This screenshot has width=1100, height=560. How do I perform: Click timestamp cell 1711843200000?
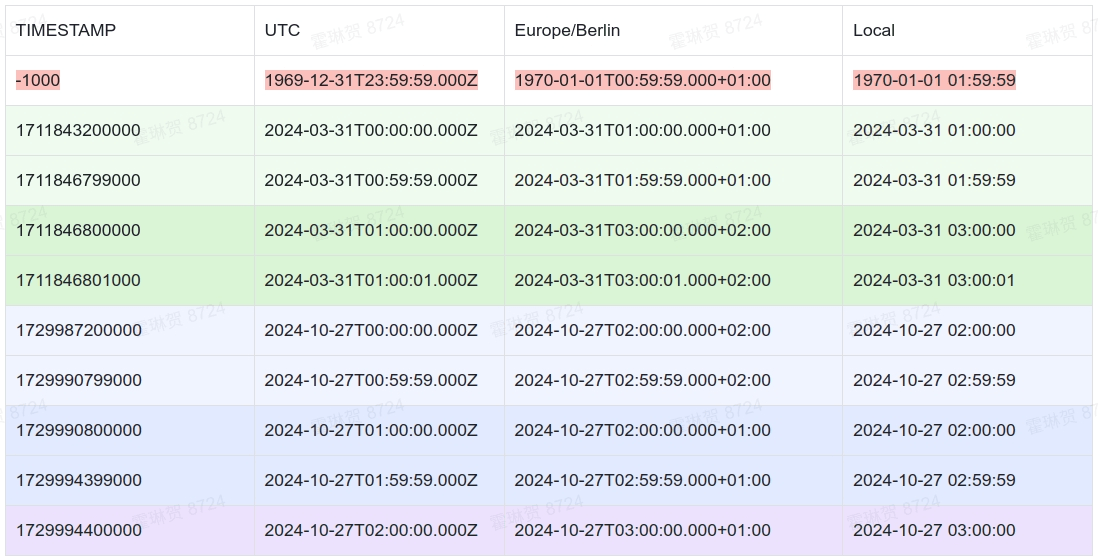[x=78, y=130]
